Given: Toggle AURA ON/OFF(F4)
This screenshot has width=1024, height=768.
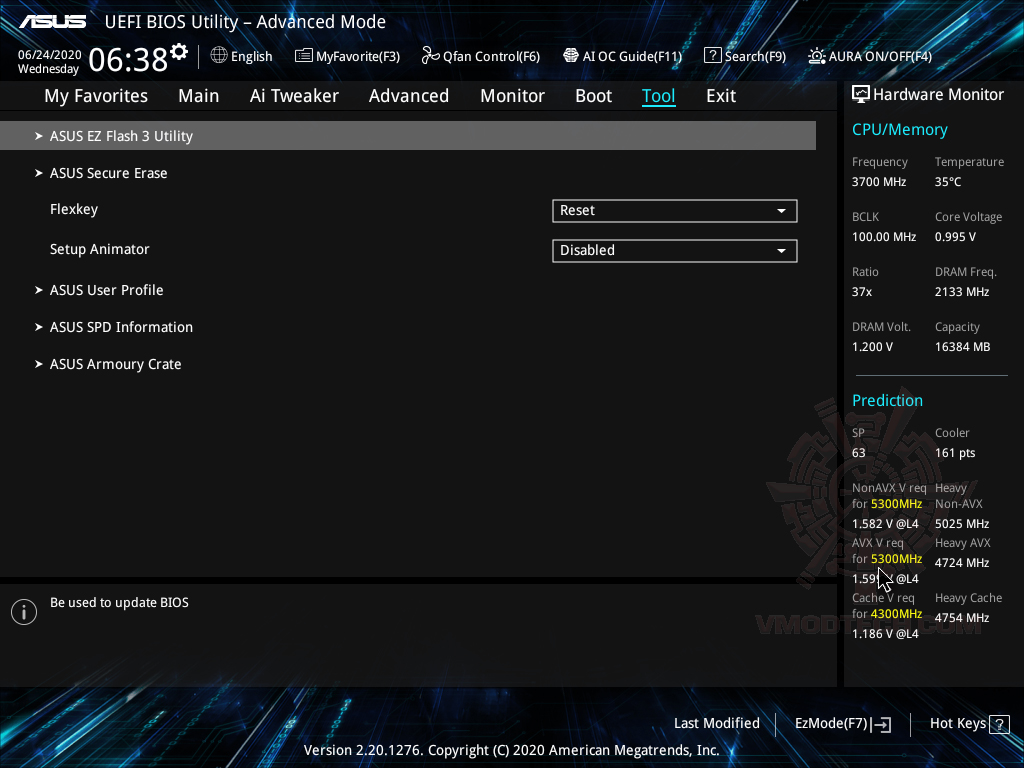Looking at the screenshot, I should 870,56.
